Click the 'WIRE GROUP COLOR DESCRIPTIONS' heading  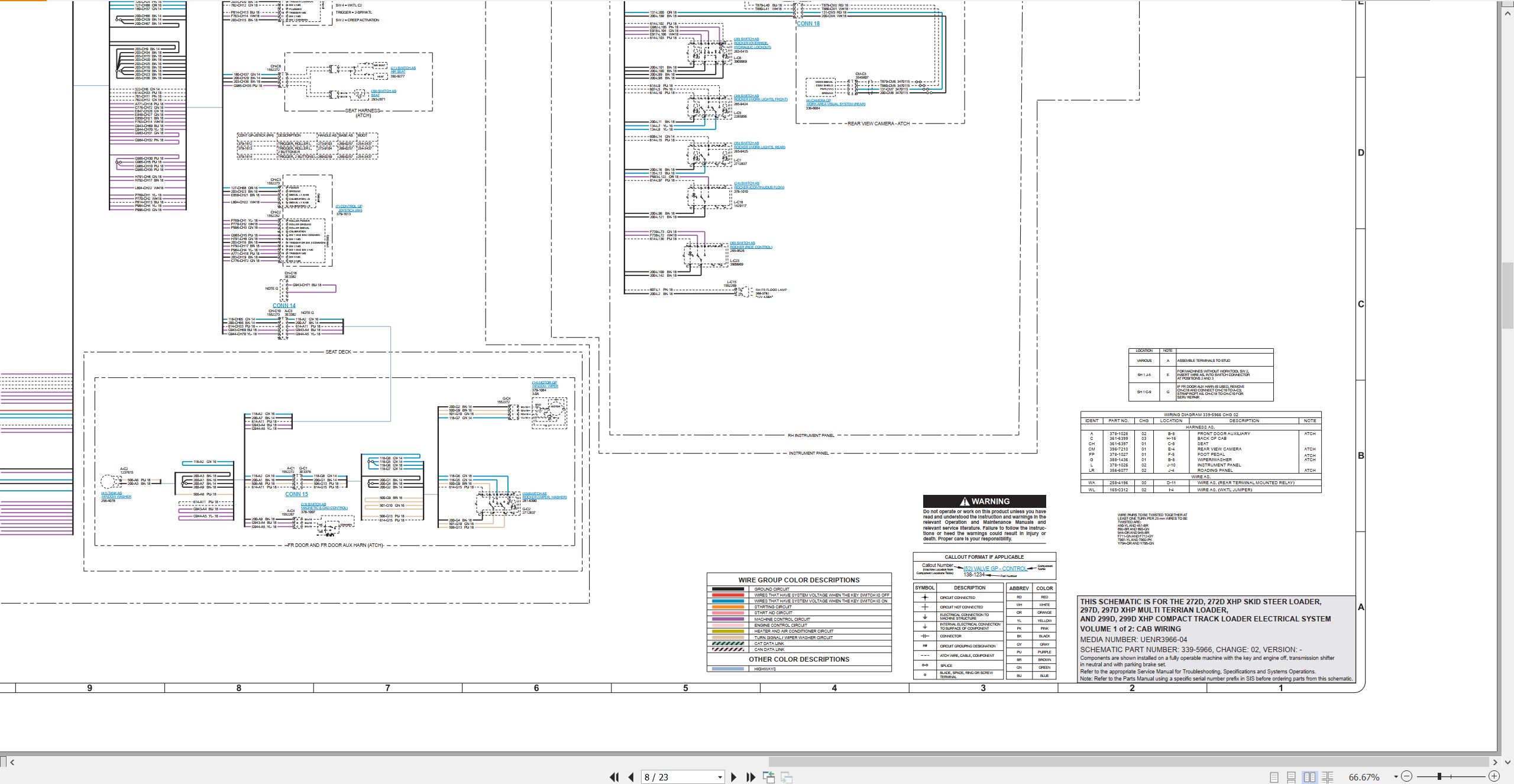click(x=798, y=580)
